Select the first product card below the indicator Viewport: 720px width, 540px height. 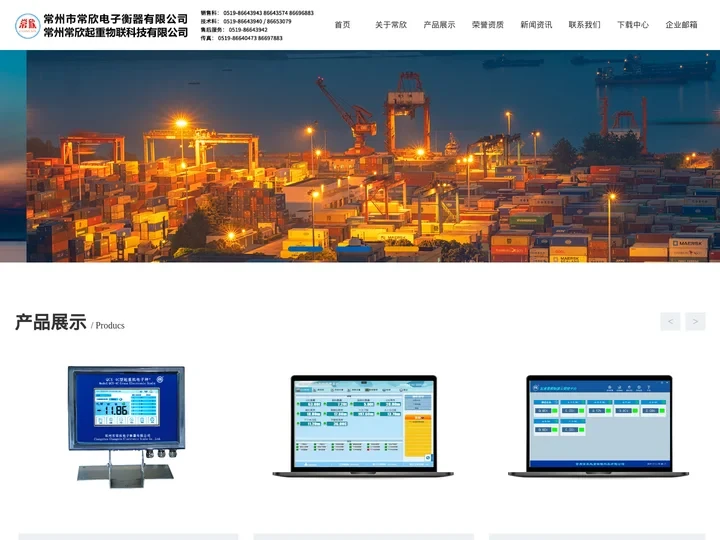click(128, 536)
